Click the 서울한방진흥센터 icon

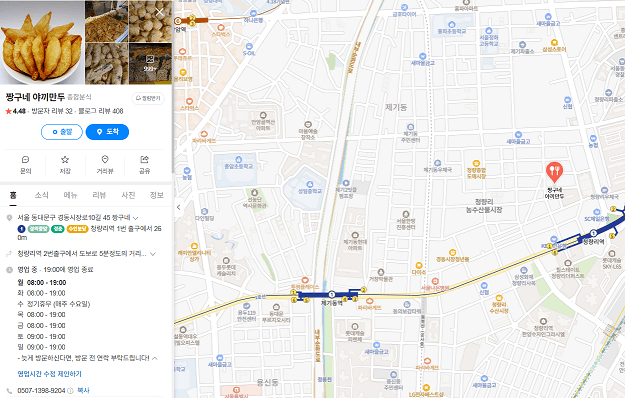[x=406, y=214]
